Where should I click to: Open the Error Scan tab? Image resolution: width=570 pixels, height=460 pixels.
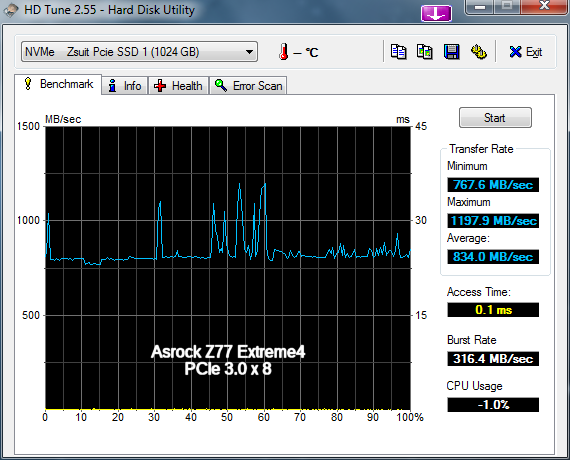pos(248,86)
